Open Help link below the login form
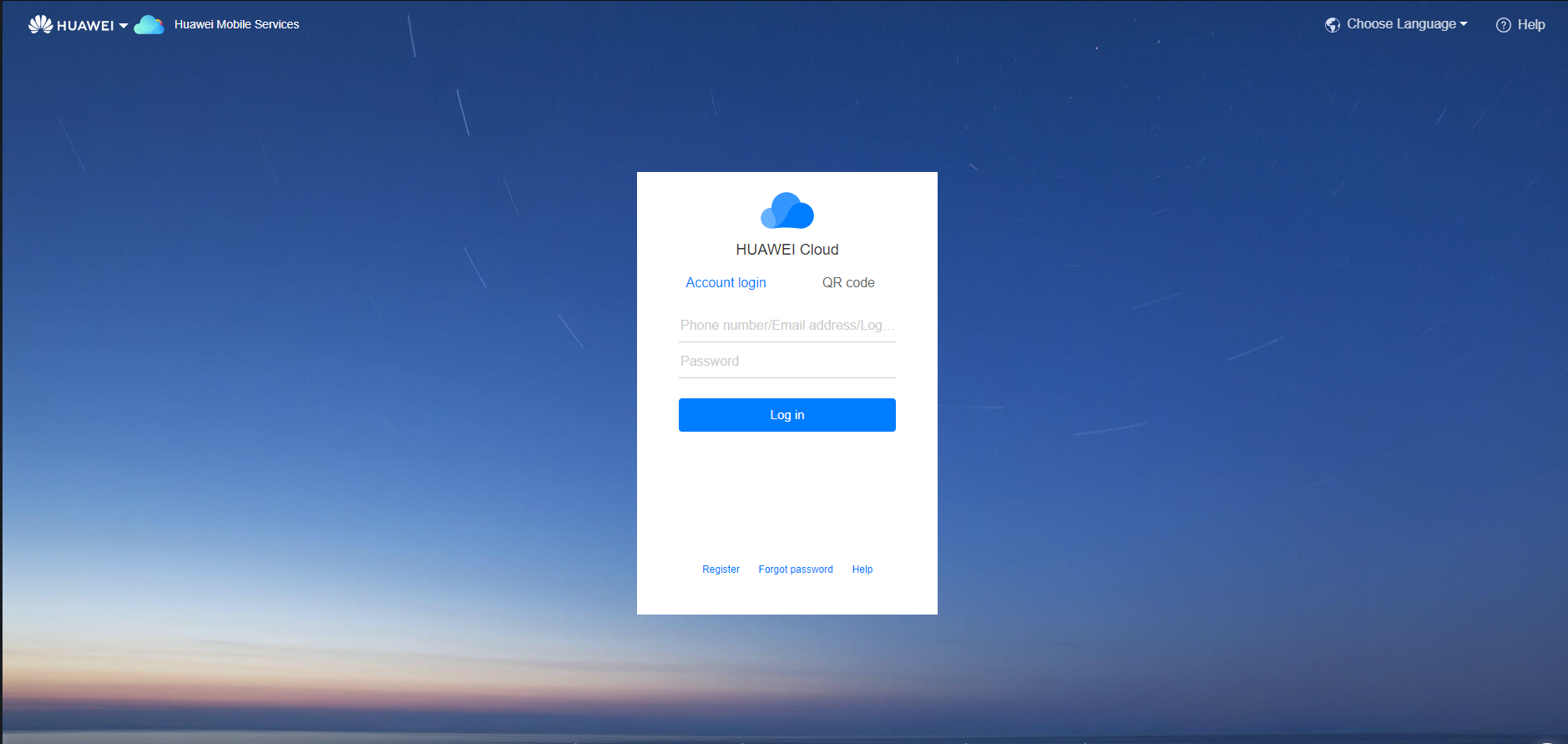This screenshot has width=1568, height=744. 862,569
